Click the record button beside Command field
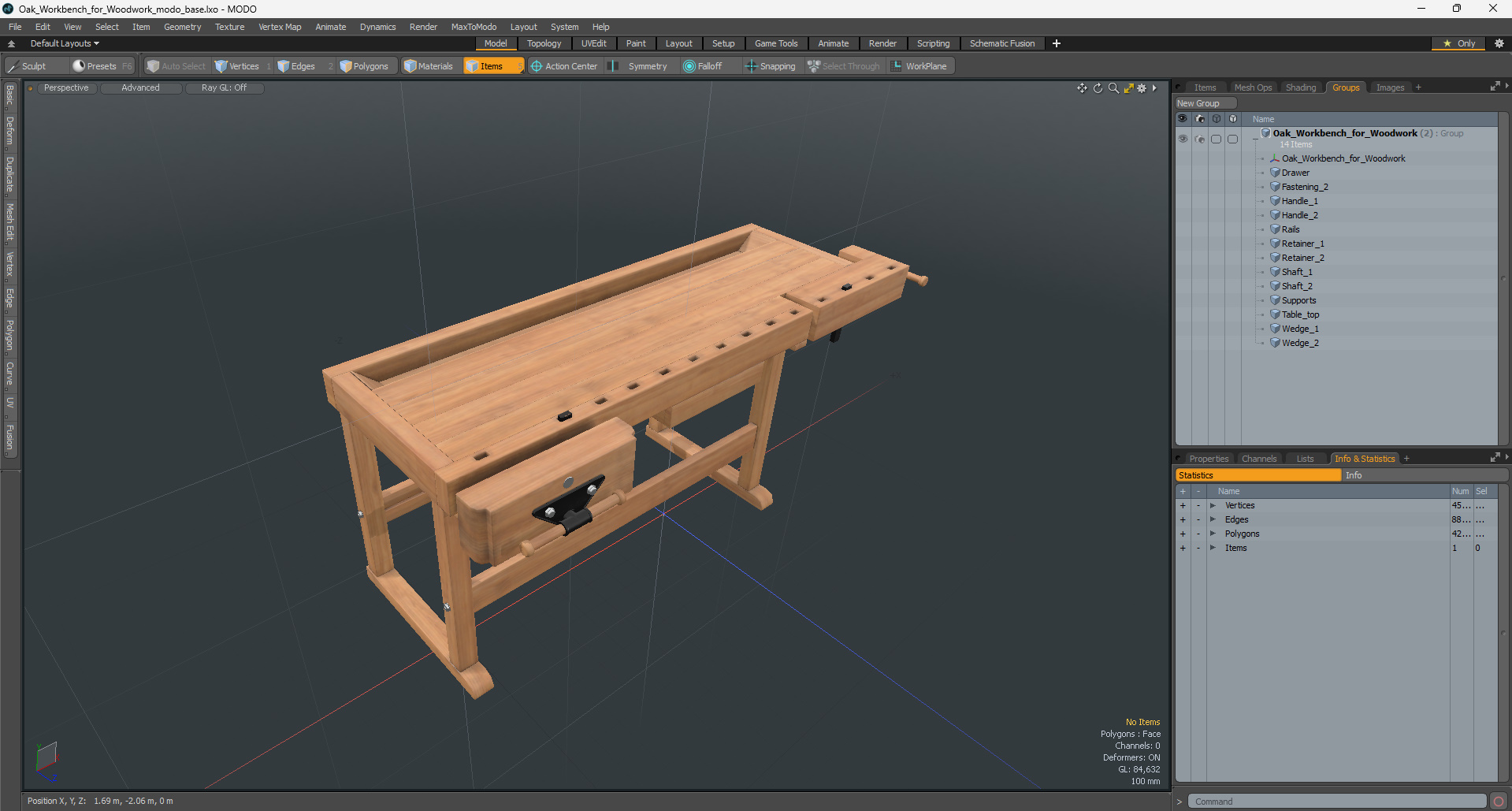The width and height of the screenshot is (1512, 811). click(1498, 802)
